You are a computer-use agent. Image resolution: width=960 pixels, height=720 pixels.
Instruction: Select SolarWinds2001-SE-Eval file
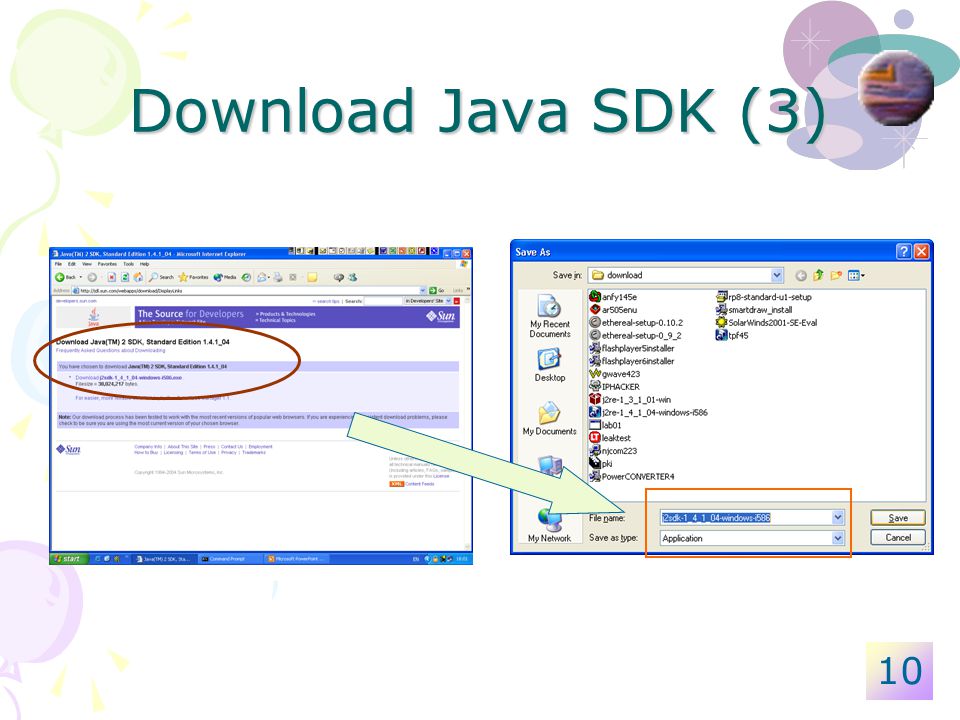[767, 323]
